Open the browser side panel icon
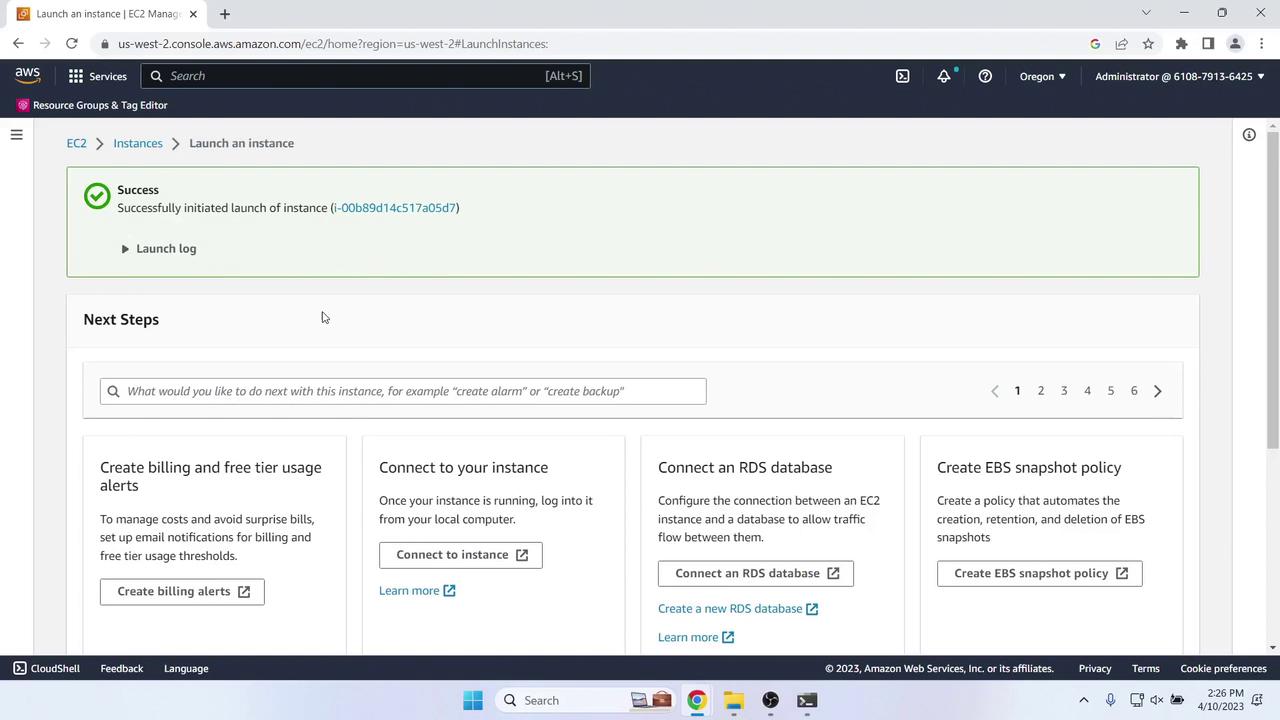This screenshot has width=1280, height=720. tap(1208, 44)
